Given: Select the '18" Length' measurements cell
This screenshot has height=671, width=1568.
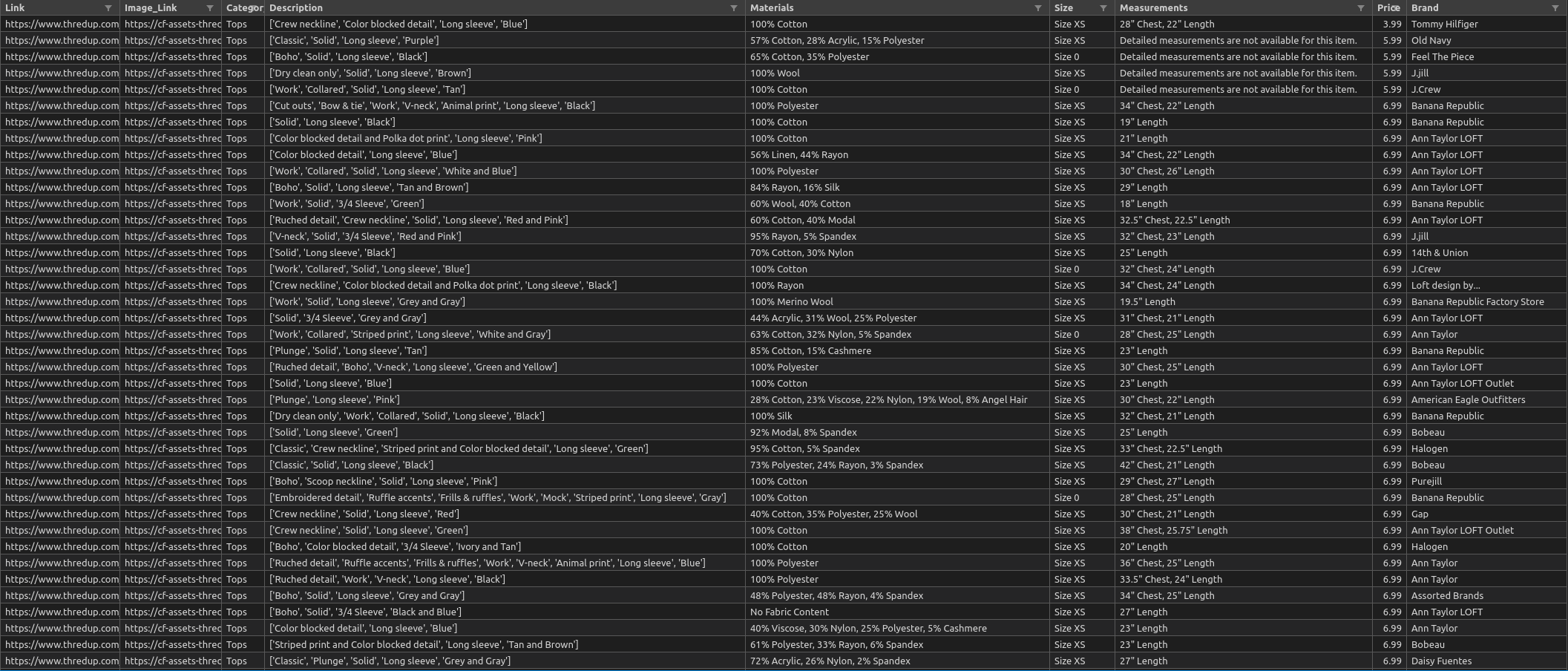Looking at the screenshot, I should tap(1243, 204).
